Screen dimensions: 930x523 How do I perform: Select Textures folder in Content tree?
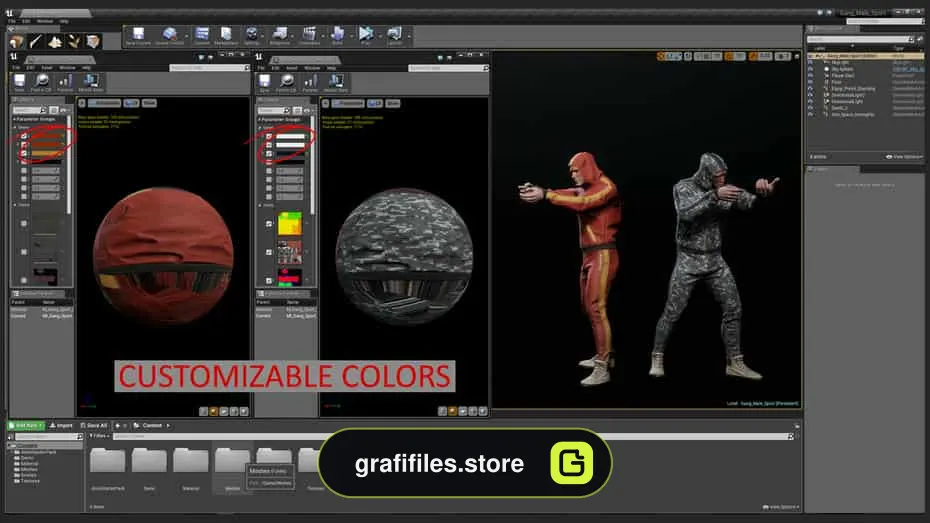click(x=27, y=481)
